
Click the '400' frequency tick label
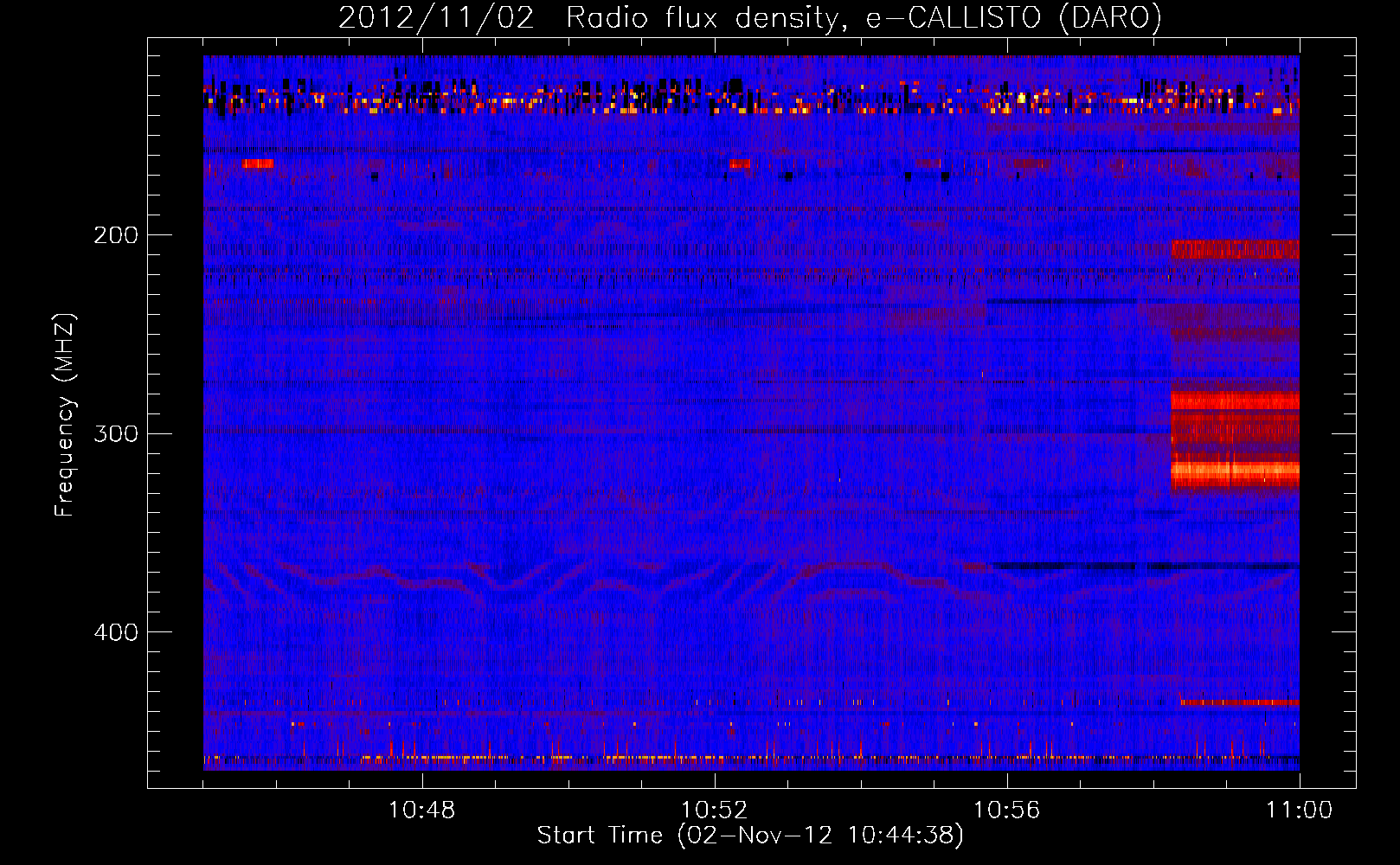tap(116, 632)
